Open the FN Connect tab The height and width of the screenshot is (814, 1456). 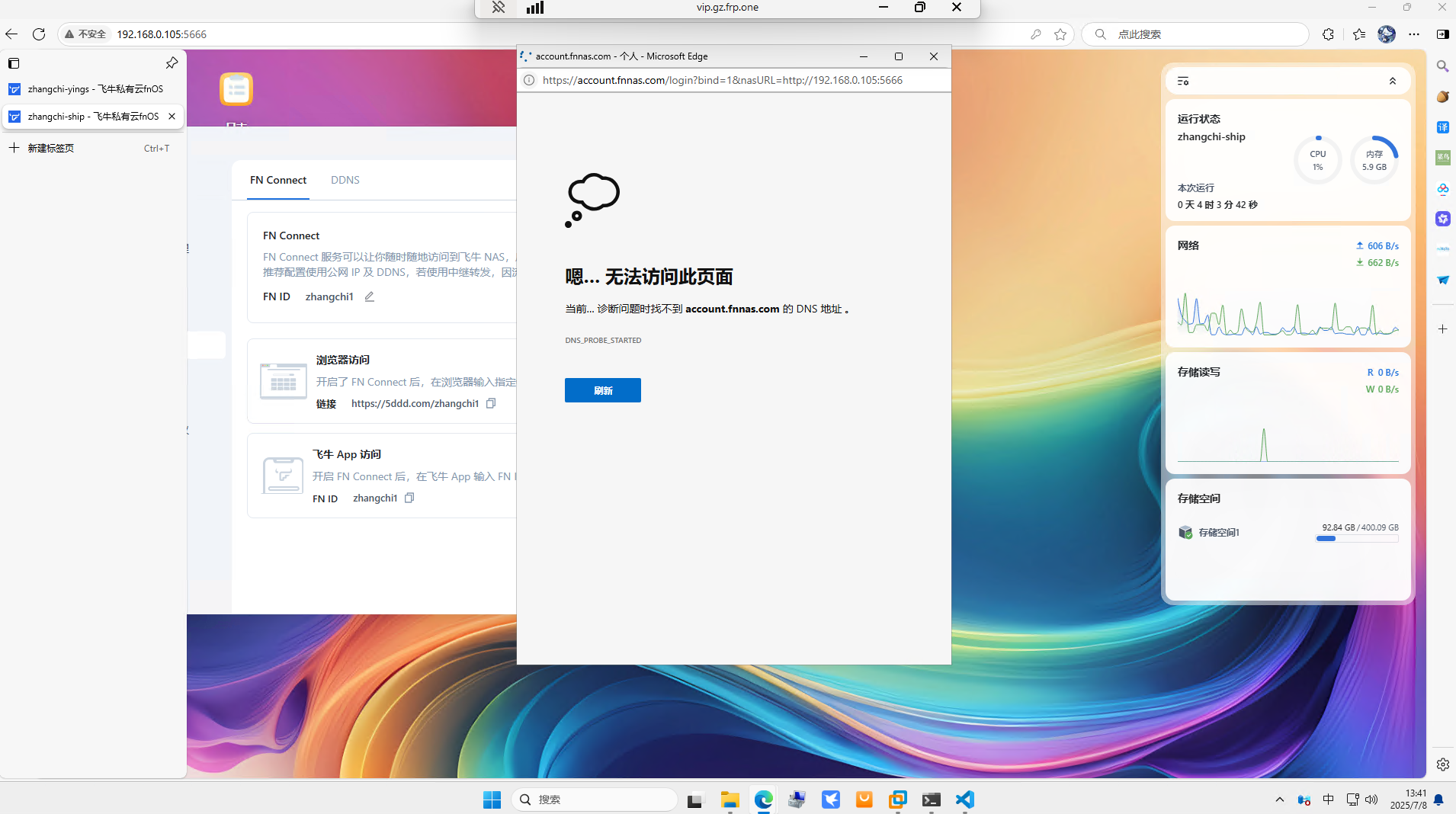pos(278,180)
